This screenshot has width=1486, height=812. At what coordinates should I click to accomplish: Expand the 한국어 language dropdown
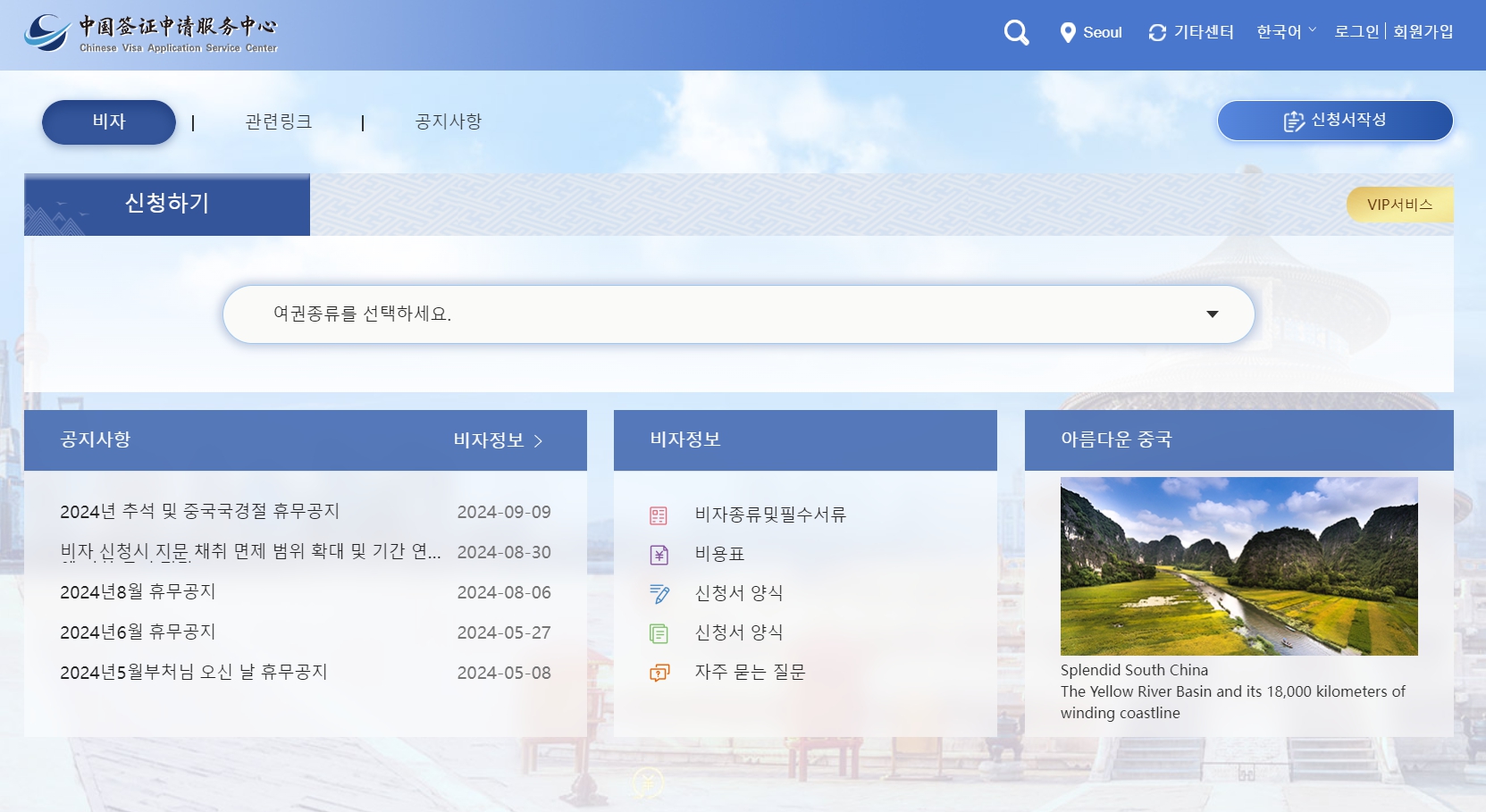[1283, 29]
